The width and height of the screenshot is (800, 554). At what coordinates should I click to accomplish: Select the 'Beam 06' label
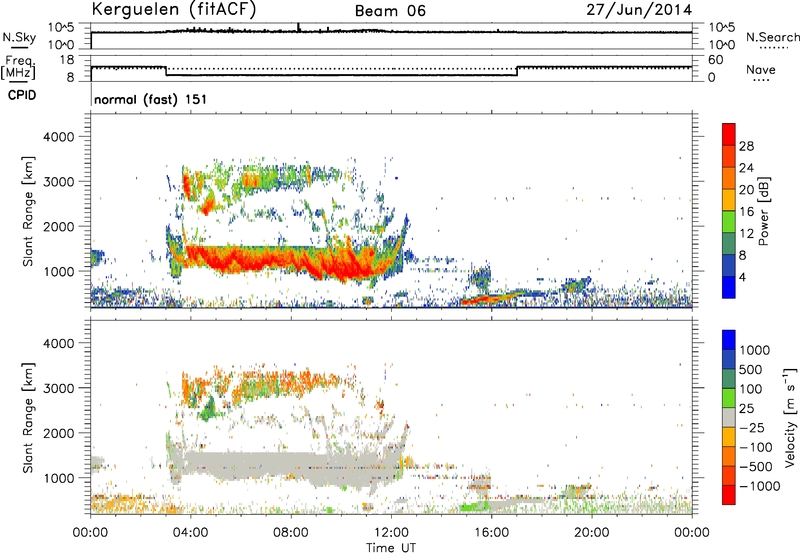pyautogui.click(x=390, y=11)
